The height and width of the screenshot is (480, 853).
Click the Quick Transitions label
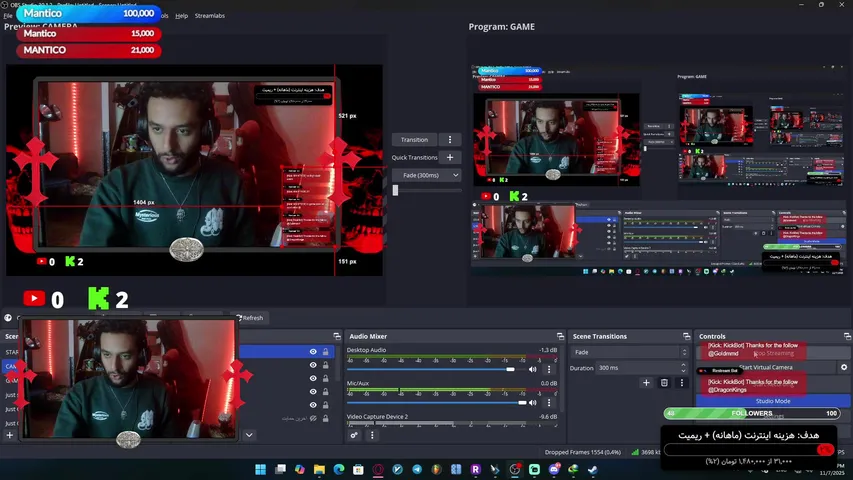(x=415, y=157)
